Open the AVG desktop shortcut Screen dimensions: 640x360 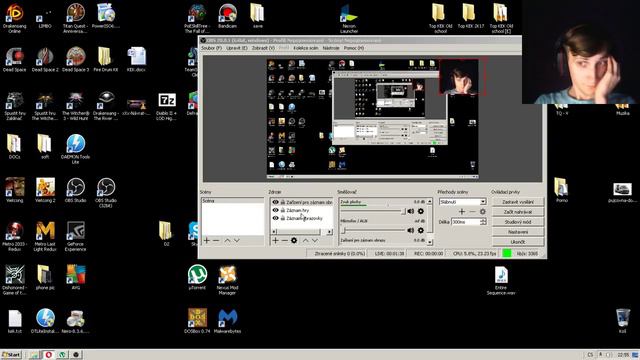(x=76, y=278)
